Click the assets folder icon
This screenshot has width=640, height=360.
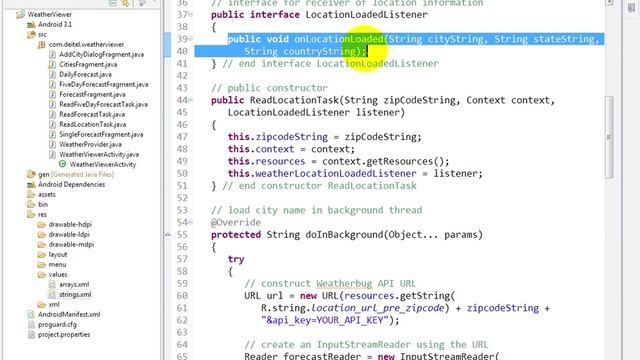click(x=31, y=194)
